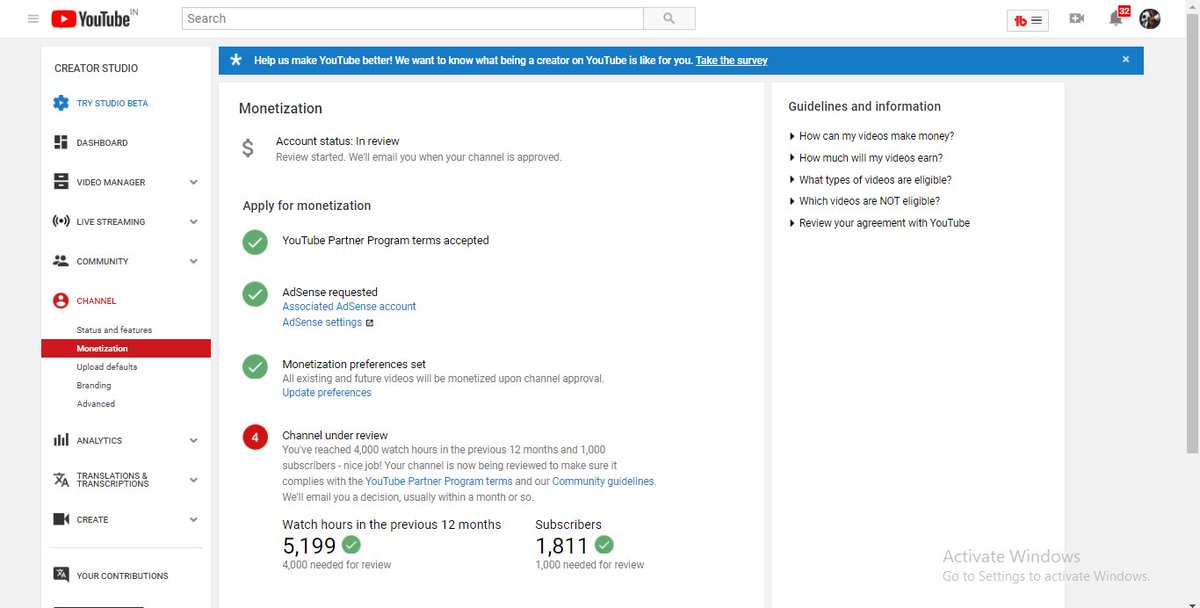Open Try Studio Beta
This screenshot has width=1200, height=608.
(x=112, y=103)
